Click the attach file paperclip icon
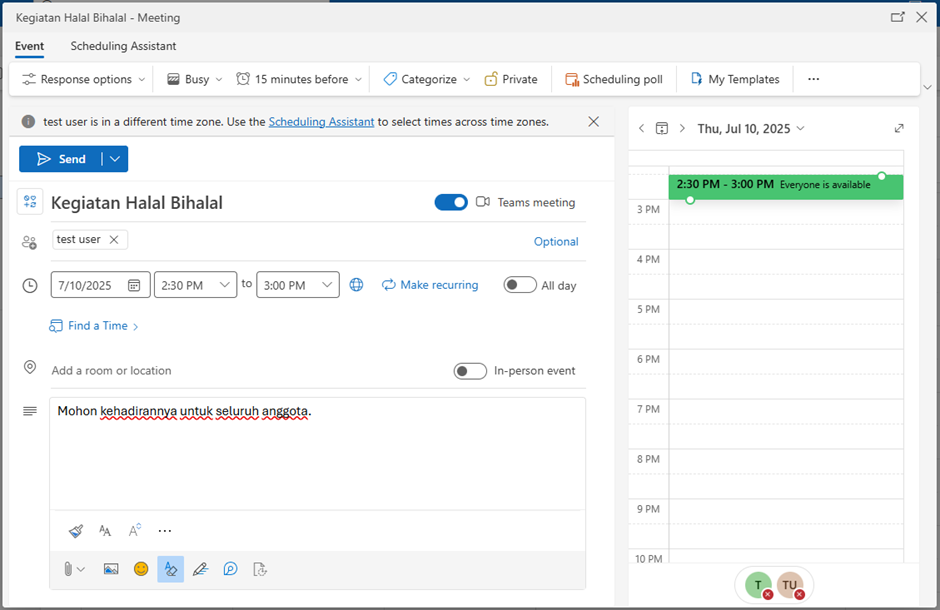Screen dimensions: 940x610 (x=68, y=569)
